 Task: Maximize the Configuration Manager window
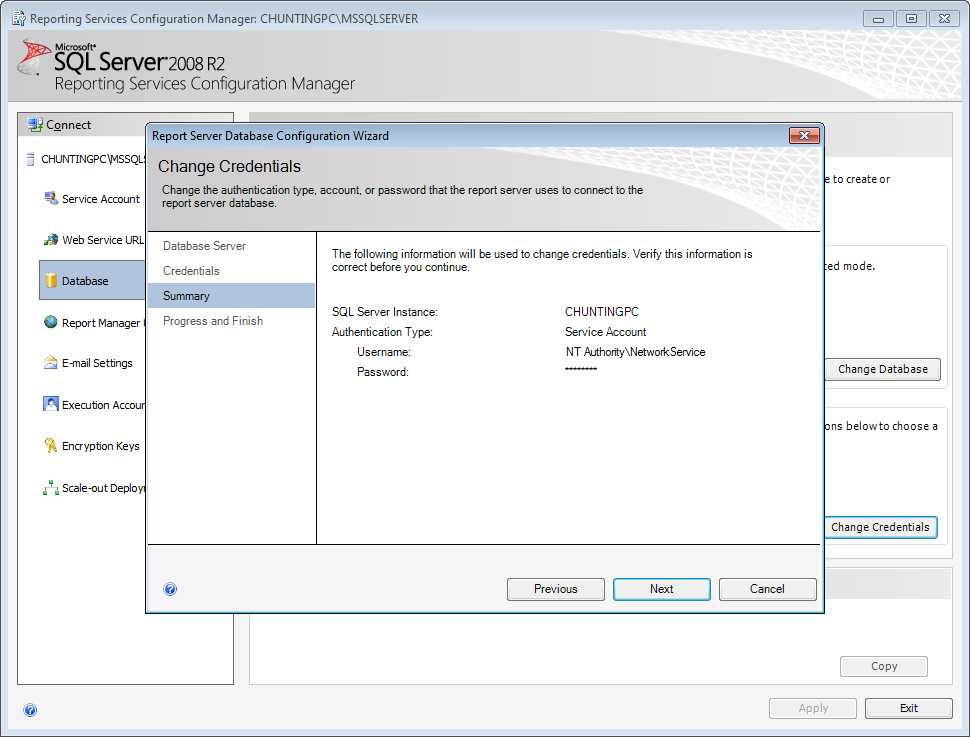pos(911,19)
